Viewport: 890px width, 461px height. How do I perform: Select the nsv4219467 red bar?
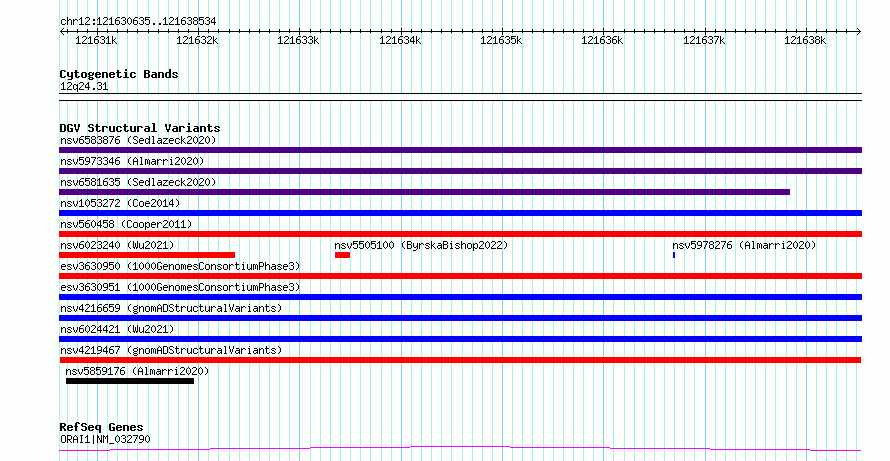(460, 360)
